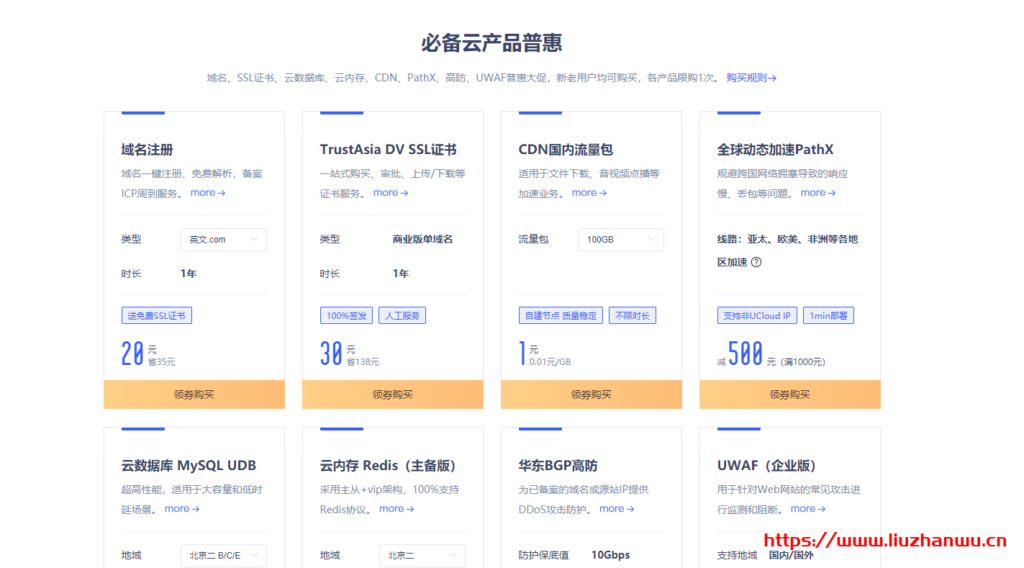Expand the 英文.com domain type dropdown

point(223,240)
